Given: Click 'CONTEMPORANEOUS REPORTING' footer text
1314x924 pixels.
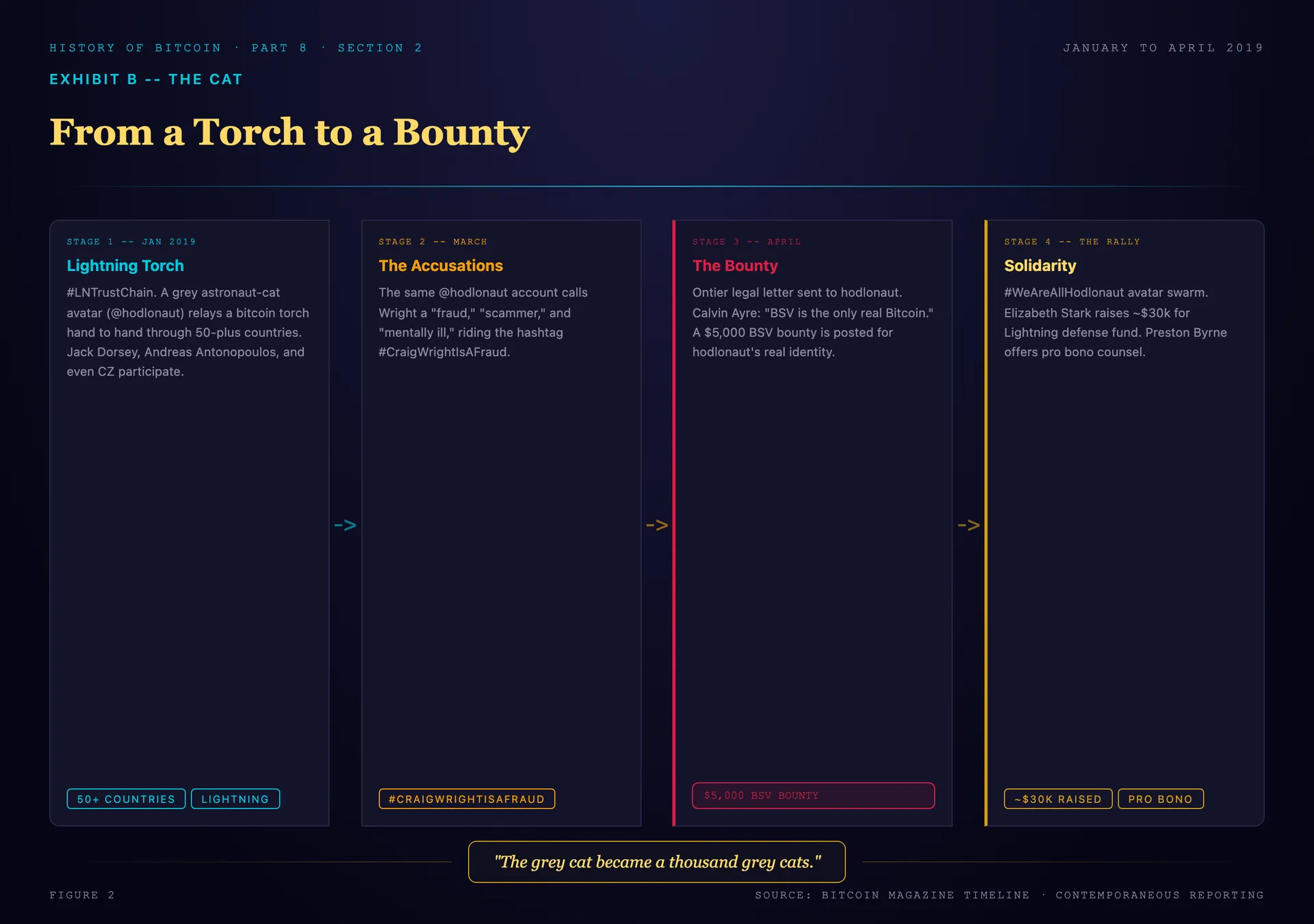Looking at the screenshot, I should pyautogui.click(x=1160, y=895).
